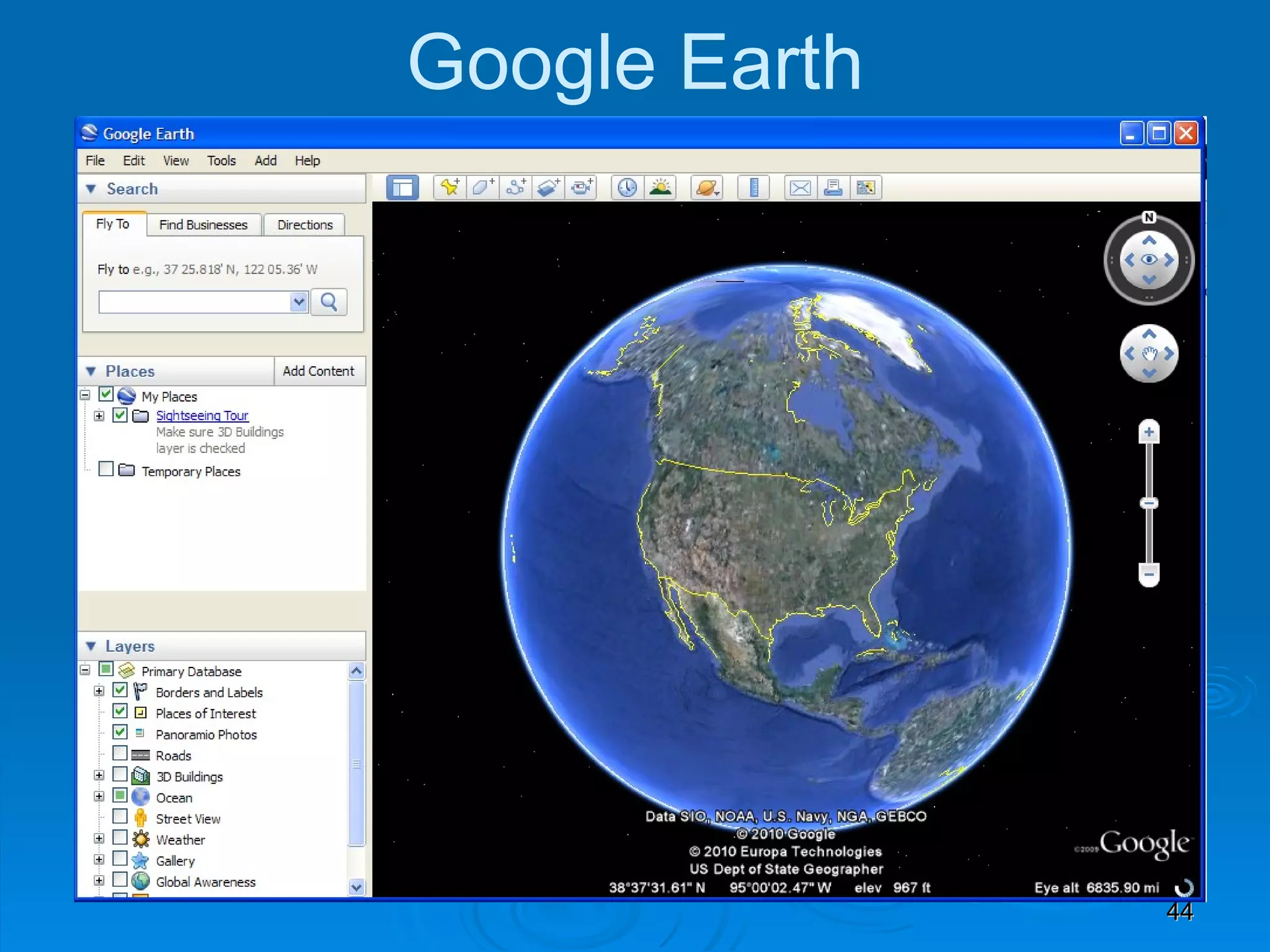Switch to the Directions tab
Image resolution: width=1270 pixels, height=952 pixels.
pos(304,225)
